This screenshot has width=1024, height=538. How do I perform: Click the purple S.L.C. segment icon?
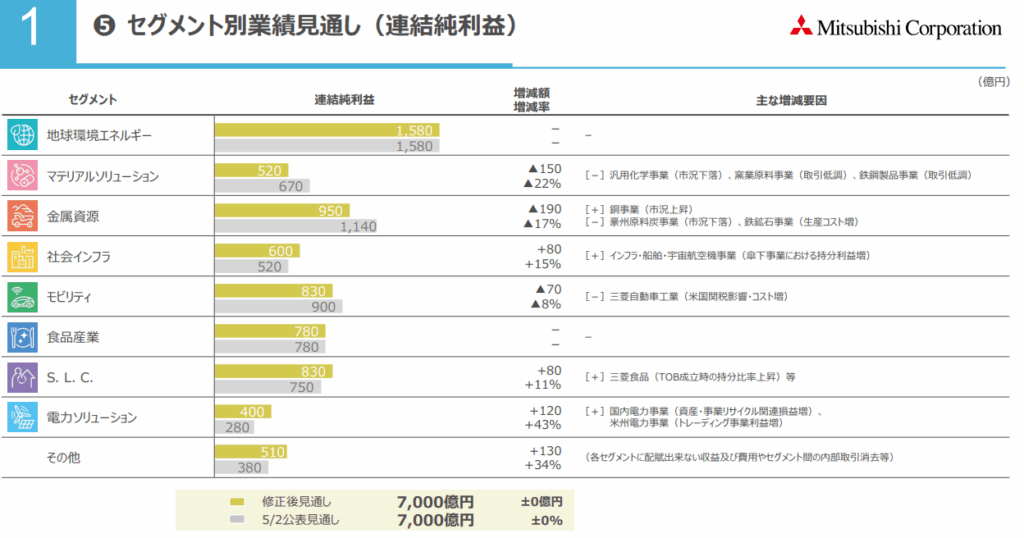pos(22,377)
